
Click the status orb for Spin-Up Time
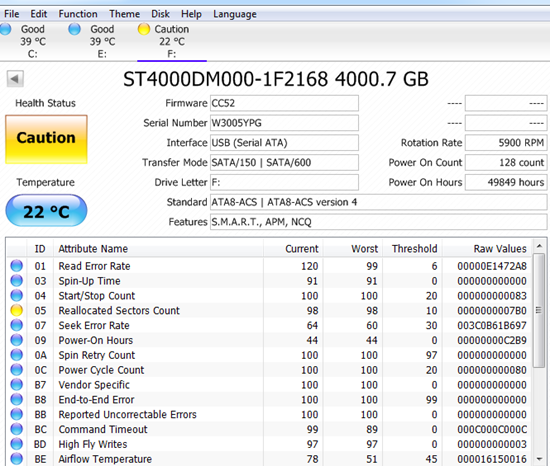pos(16,281)
